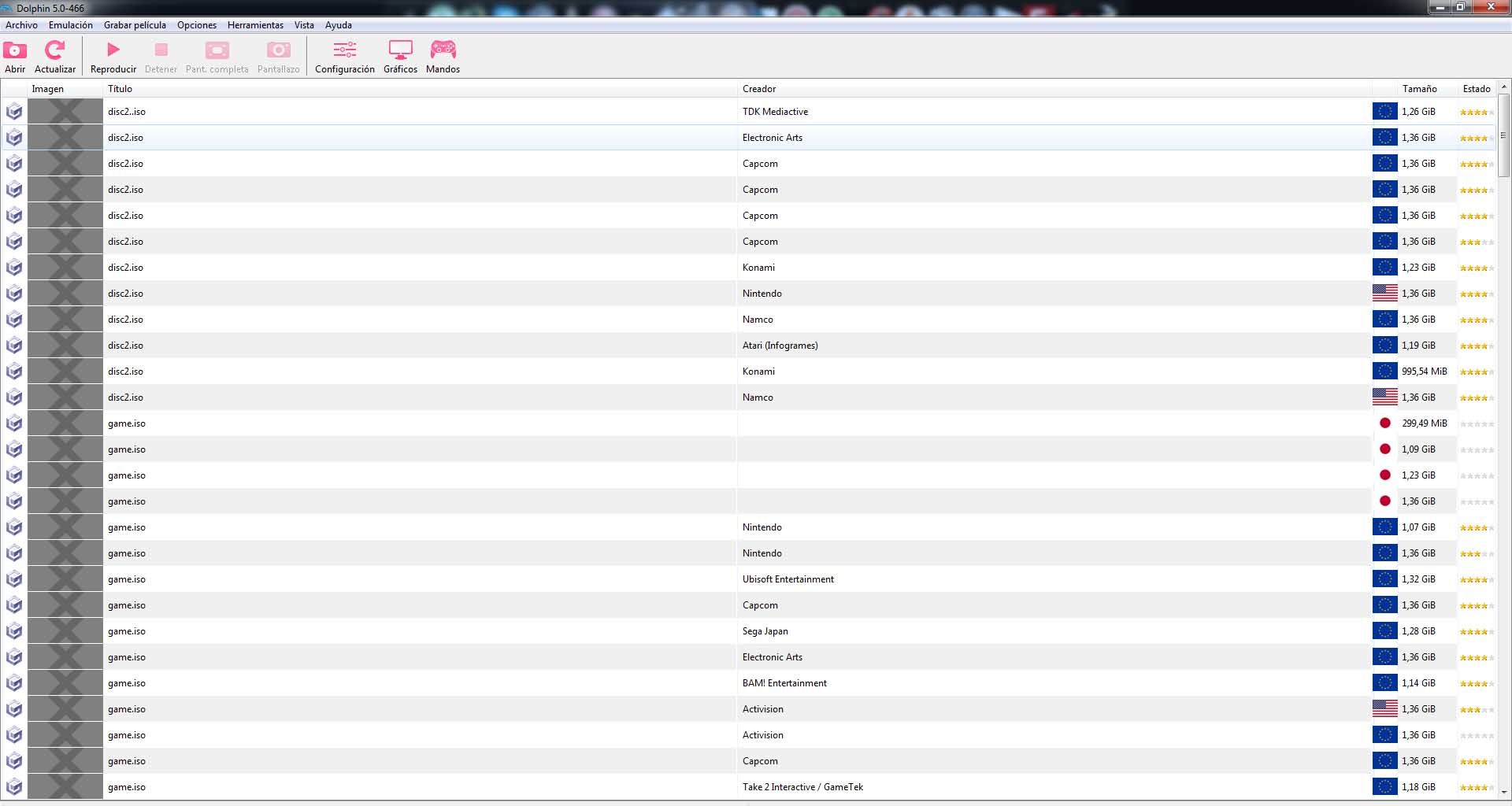The width and height of the screenshot is (1512, 806).
Task: Open the Emulación menu
Action: (x=71, y=25)
